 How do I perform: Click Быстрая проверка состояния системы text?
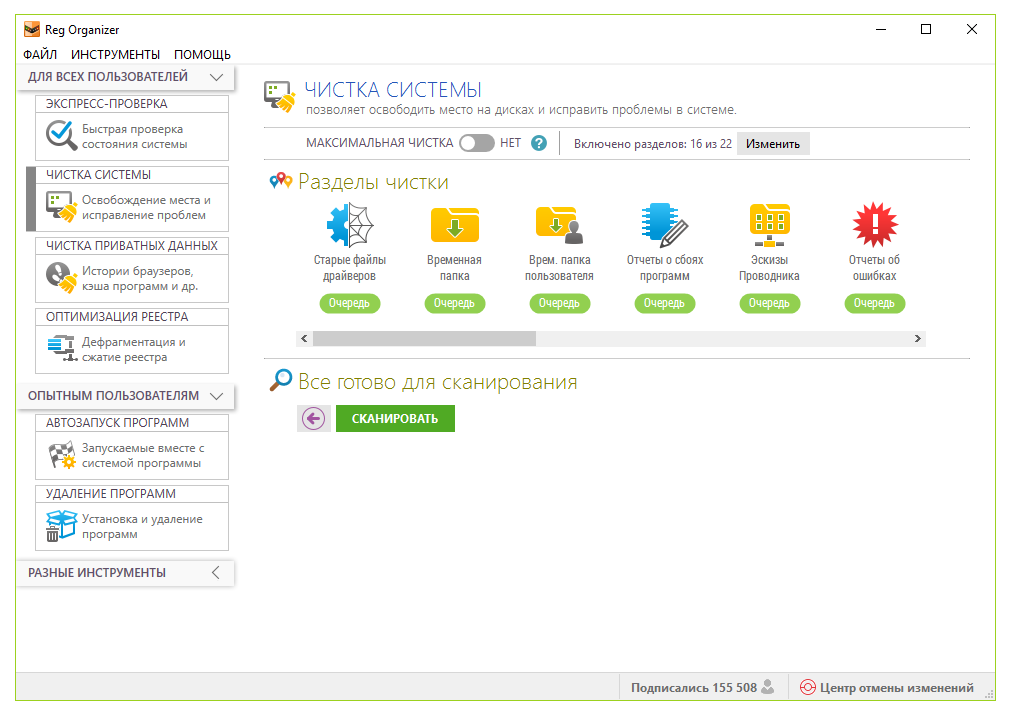[x=135, y=137]
